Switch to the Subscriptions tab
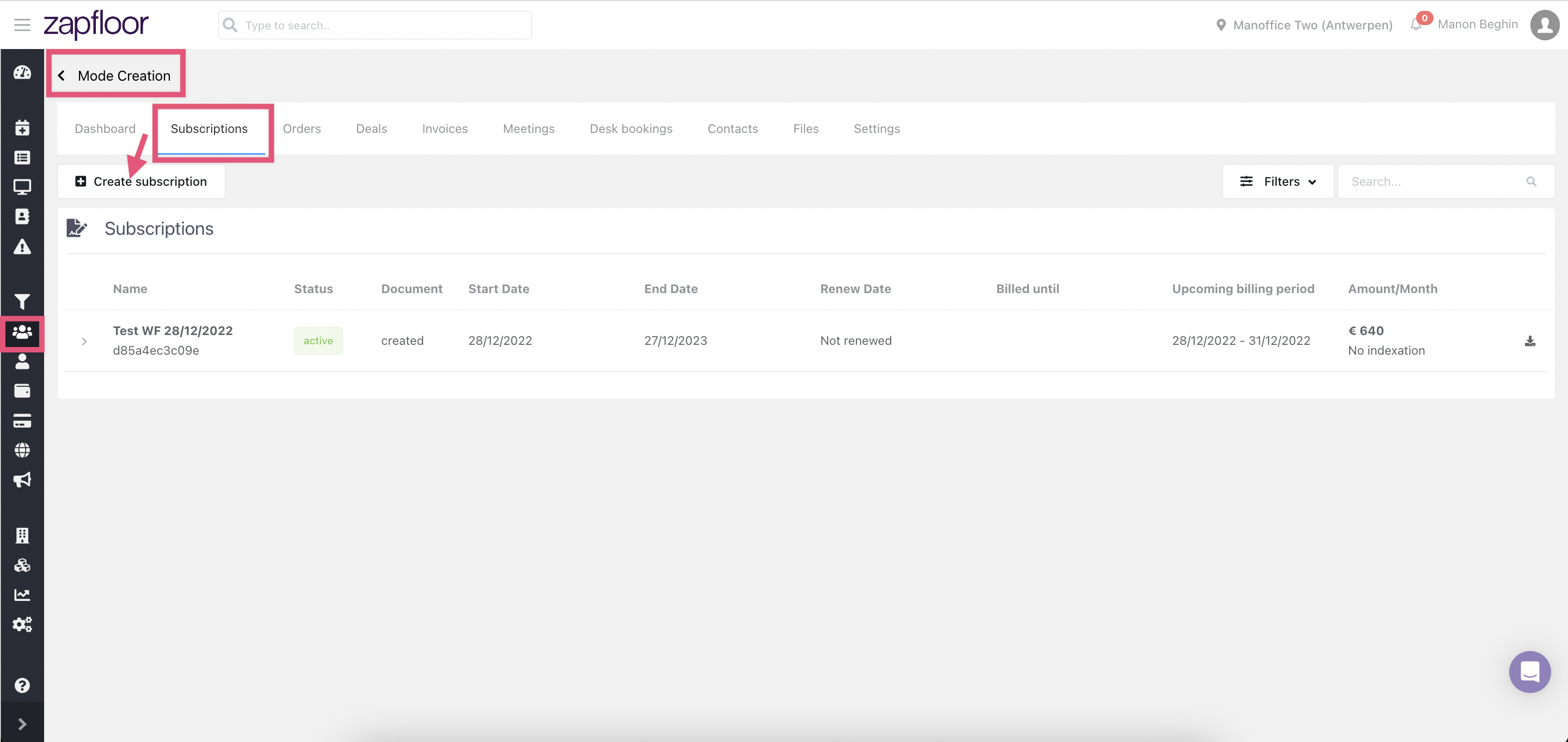This screenshot has width=1568, height=742. click(210, 129)
